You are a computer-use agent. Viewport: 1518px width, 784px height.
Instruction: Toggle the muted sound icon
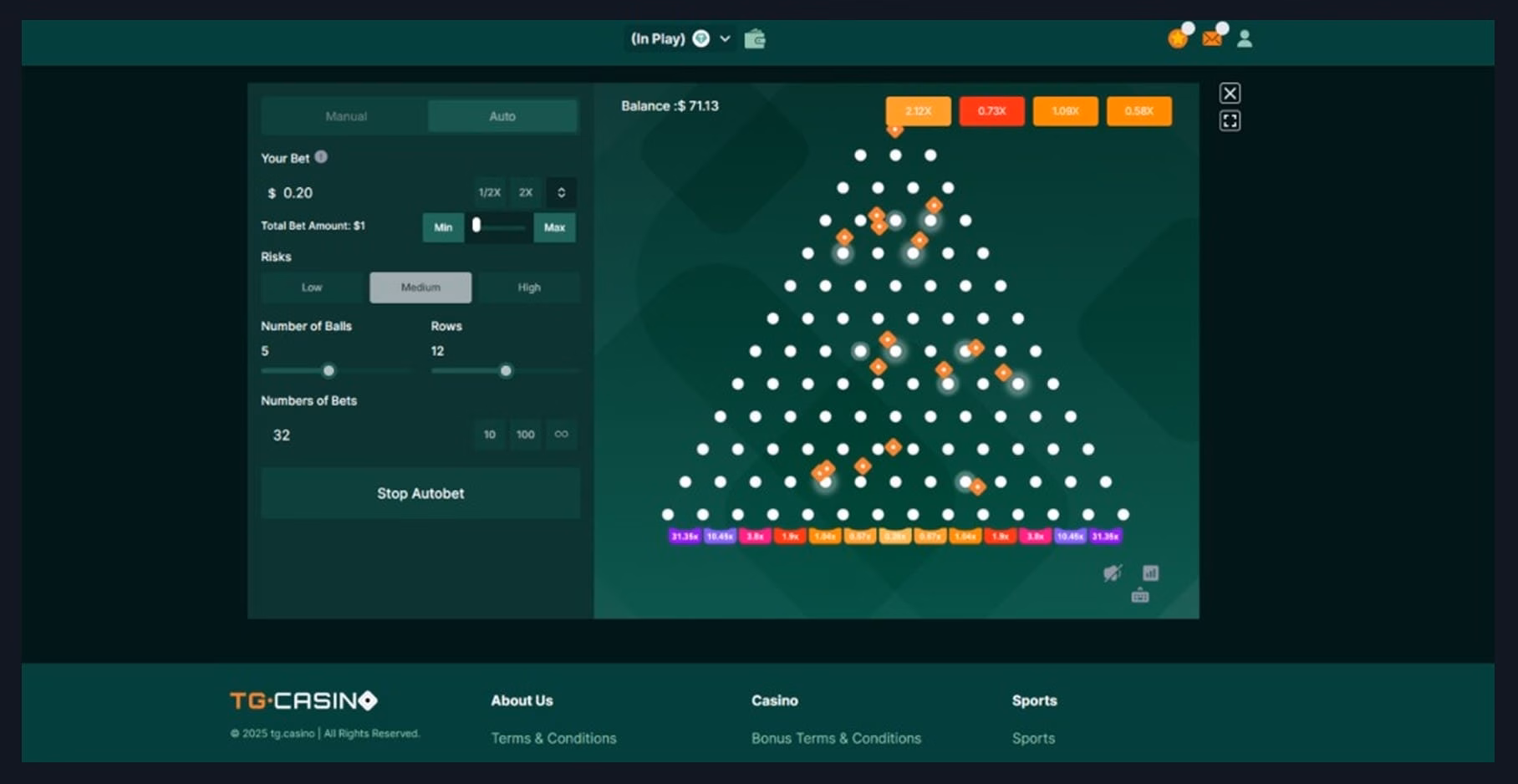(1113, 573)
